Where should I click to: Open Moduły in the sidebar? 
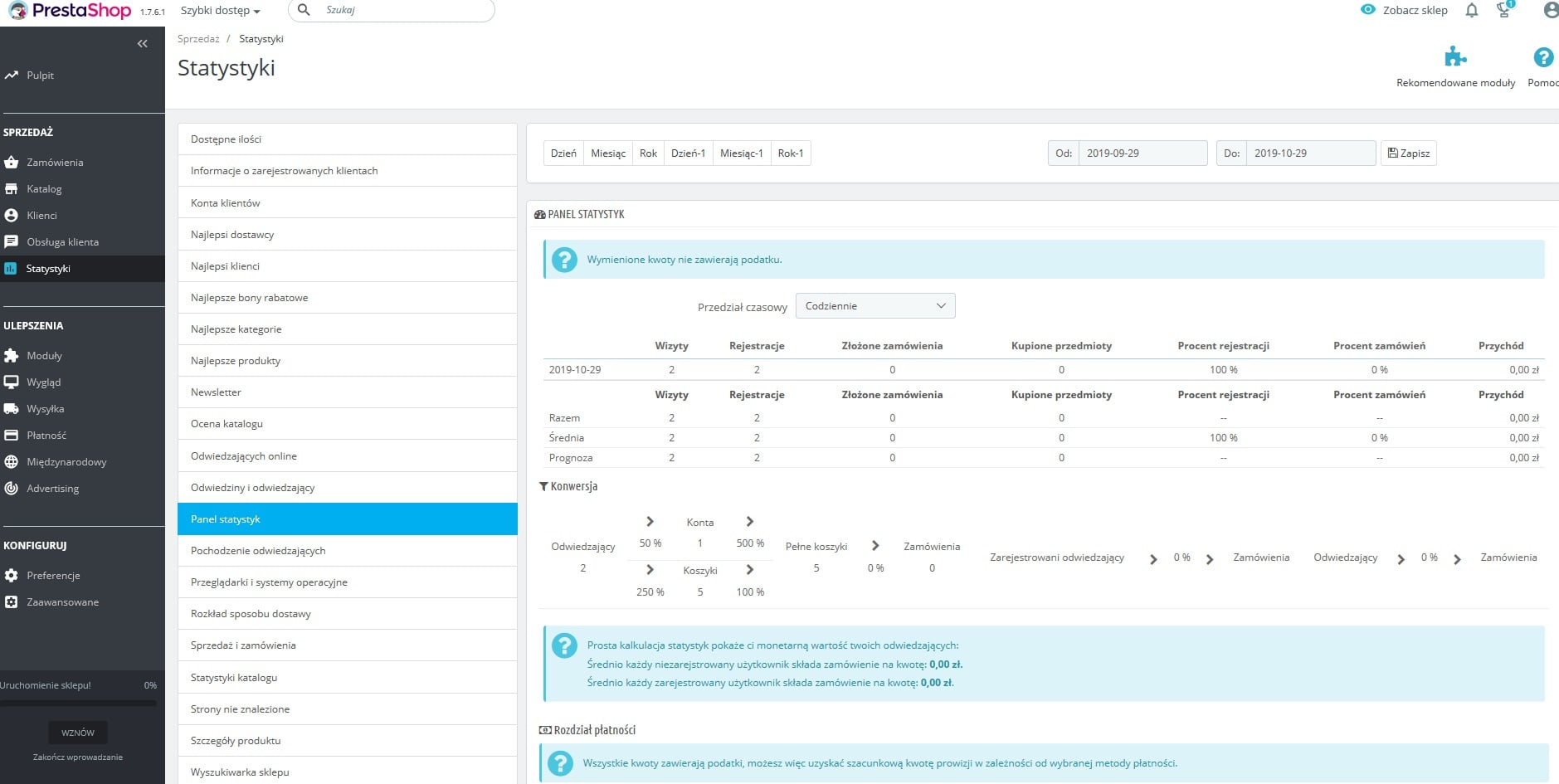(44, 356)
